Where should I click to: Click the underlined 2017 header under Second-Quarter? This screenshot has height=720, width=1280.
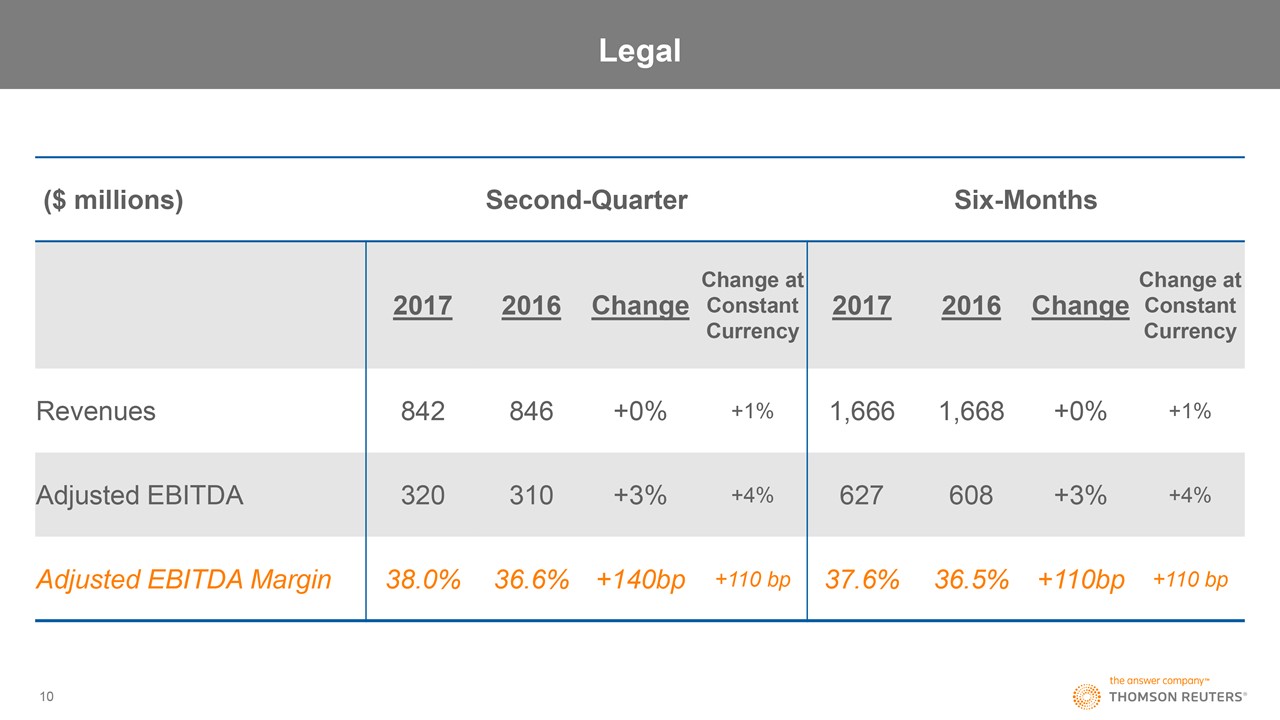tap(422, 305)
